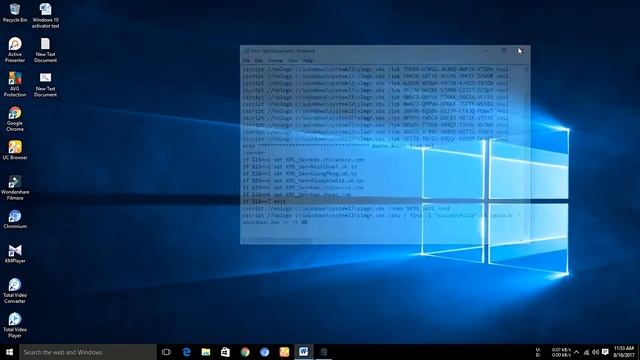Select New Text Document beside Active Presenter

[x=45, y=50]
